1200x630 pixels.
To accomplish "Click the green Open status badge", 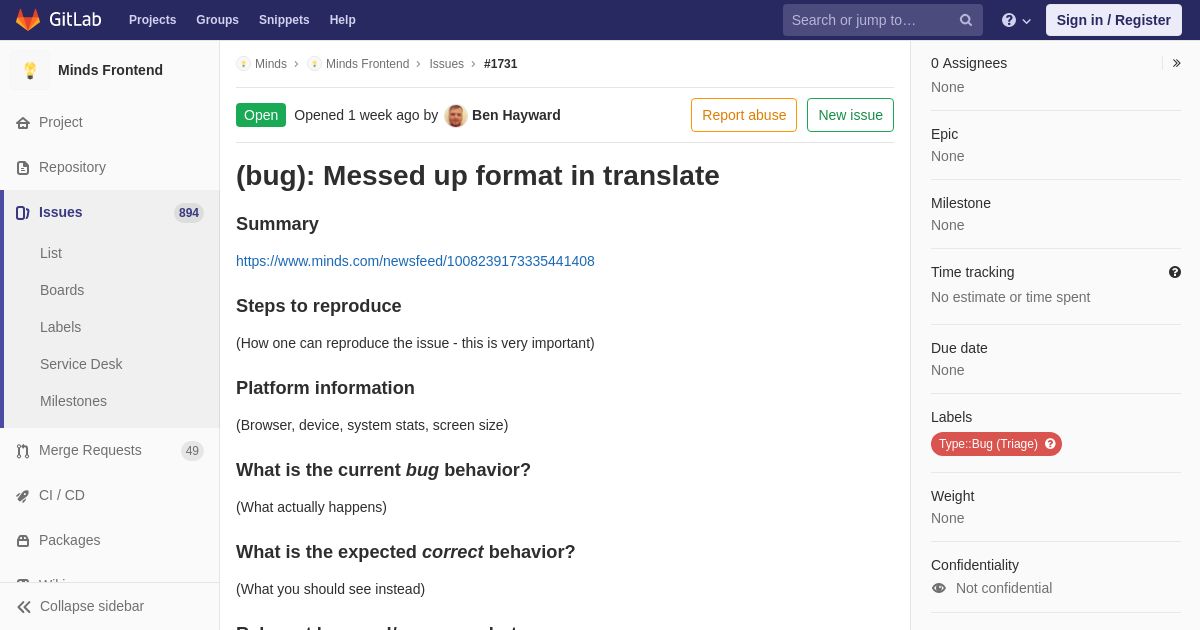I will 261,115.
